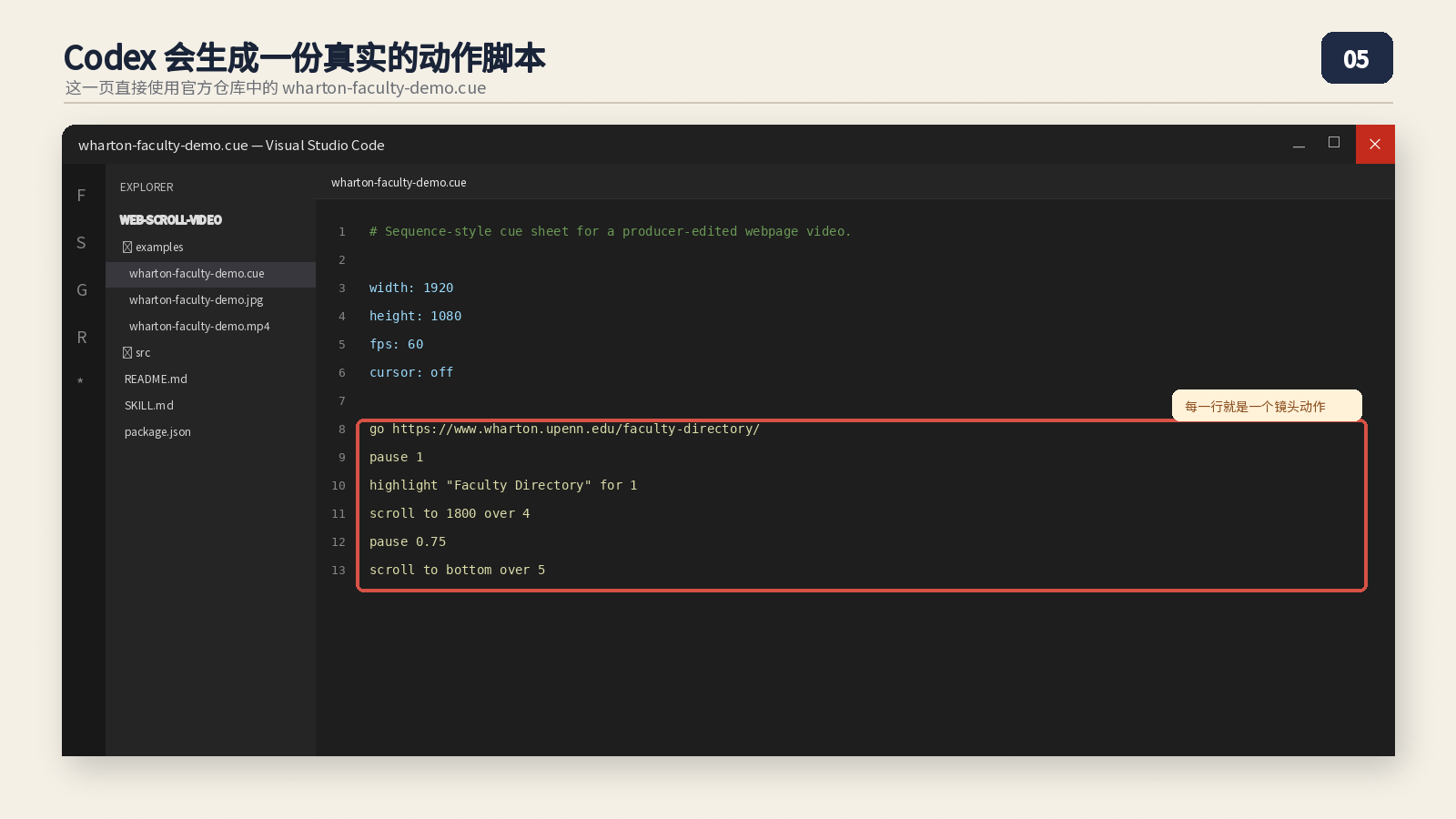
Task: Click the window title text in title bar
Action: [x=231, y=146]
